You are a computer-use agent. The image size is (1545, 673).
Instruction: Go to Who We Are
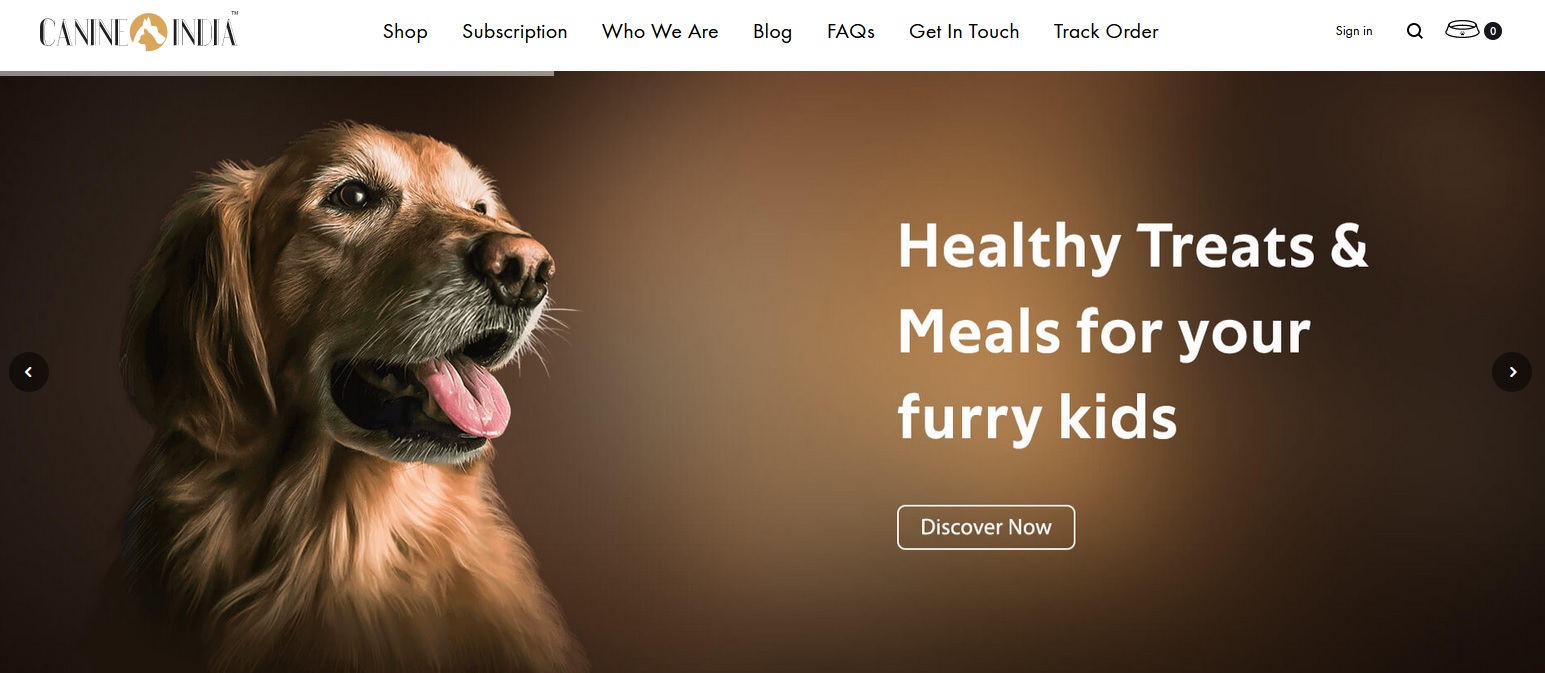[x=660, y=31]
